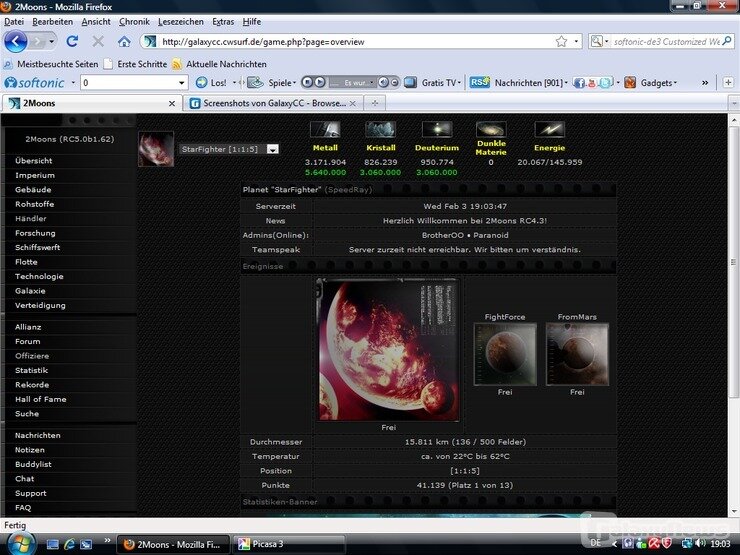Switch to Picasa 3 in taskbar

(289, 544)
